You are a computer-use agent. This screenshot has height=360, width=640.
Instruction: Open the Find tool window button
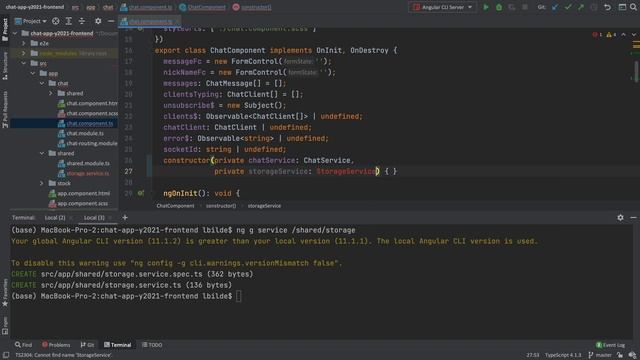tap(23, 345)
